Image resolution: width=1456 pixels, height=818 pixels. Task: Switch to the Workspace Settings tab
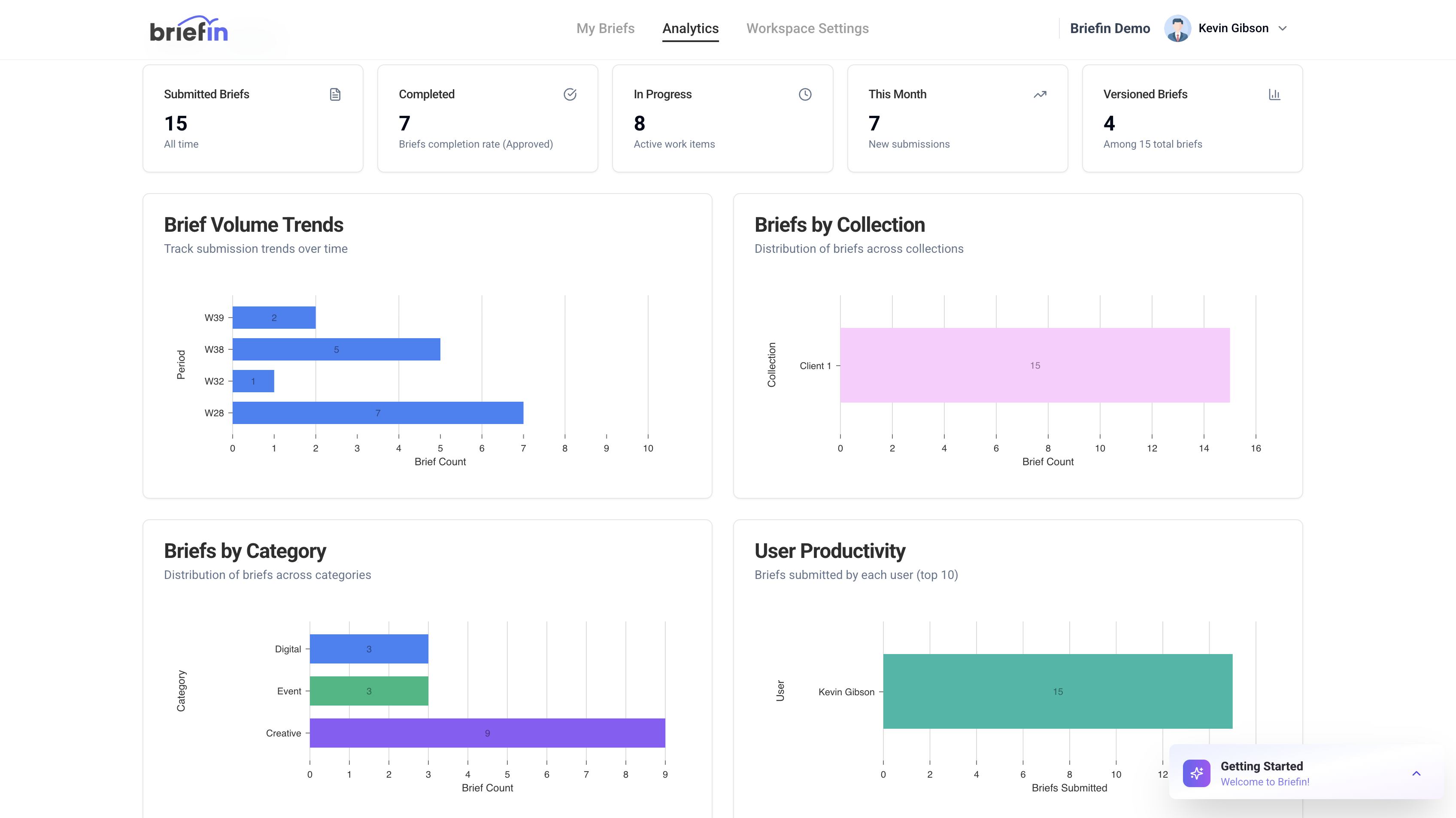click(807, 28)
